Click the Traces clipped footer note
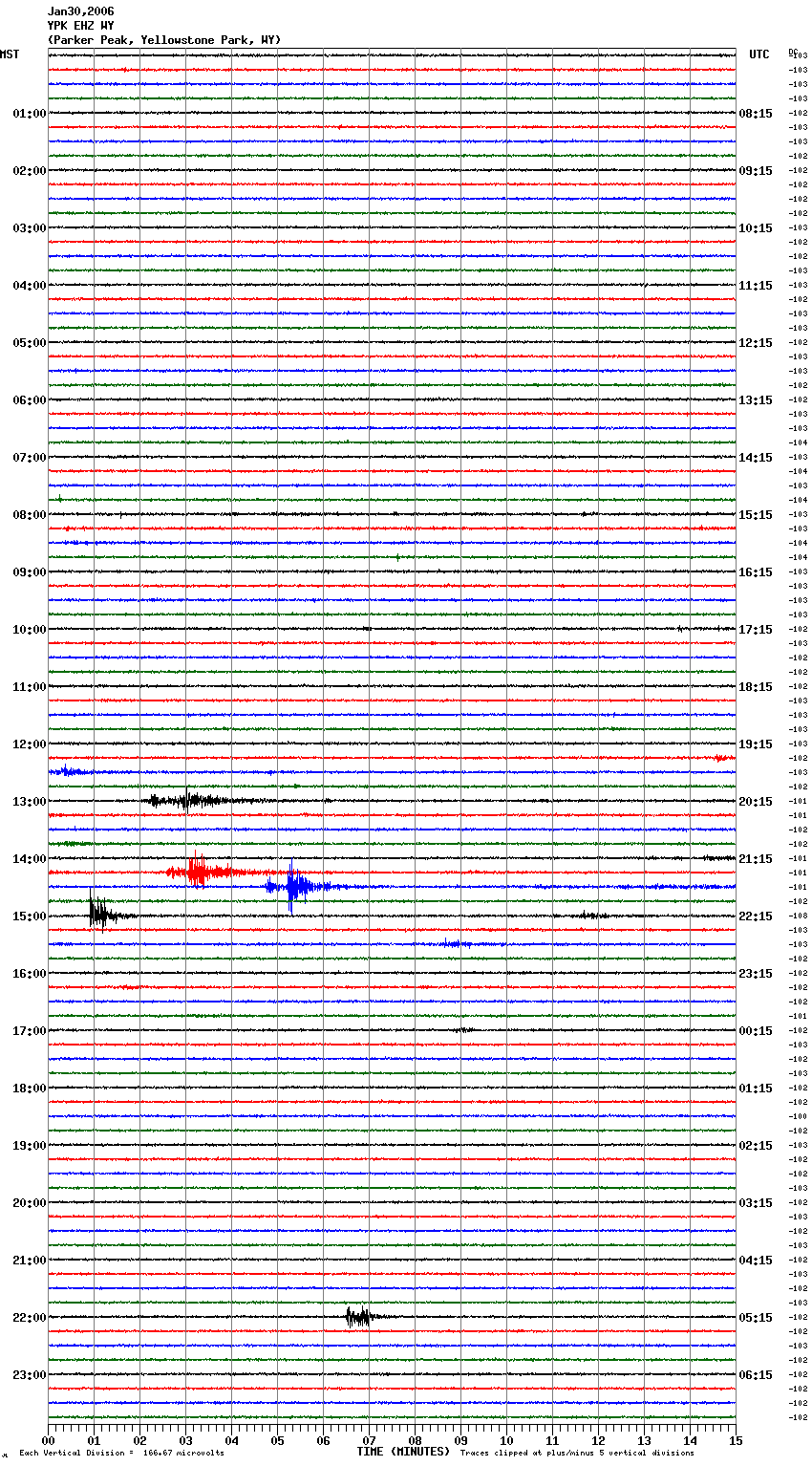 pyautogui.click(x=577, y=1454)
